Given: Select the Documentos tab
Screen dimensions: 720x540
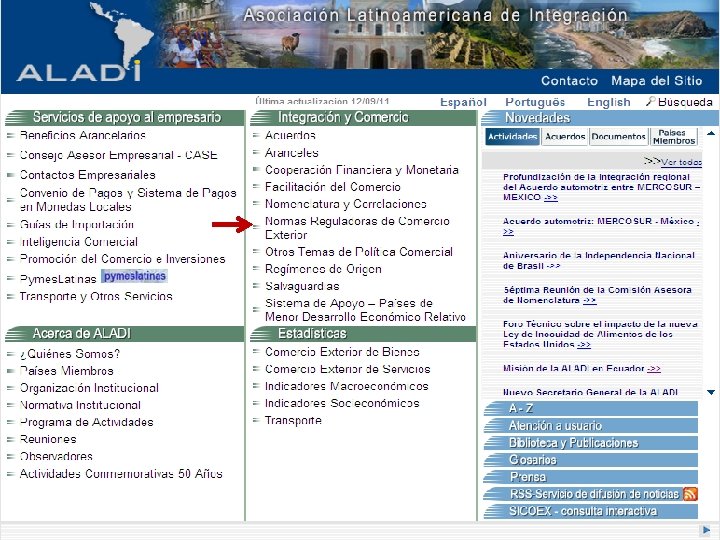Looking at the screenshot, I should coord(619,136).
